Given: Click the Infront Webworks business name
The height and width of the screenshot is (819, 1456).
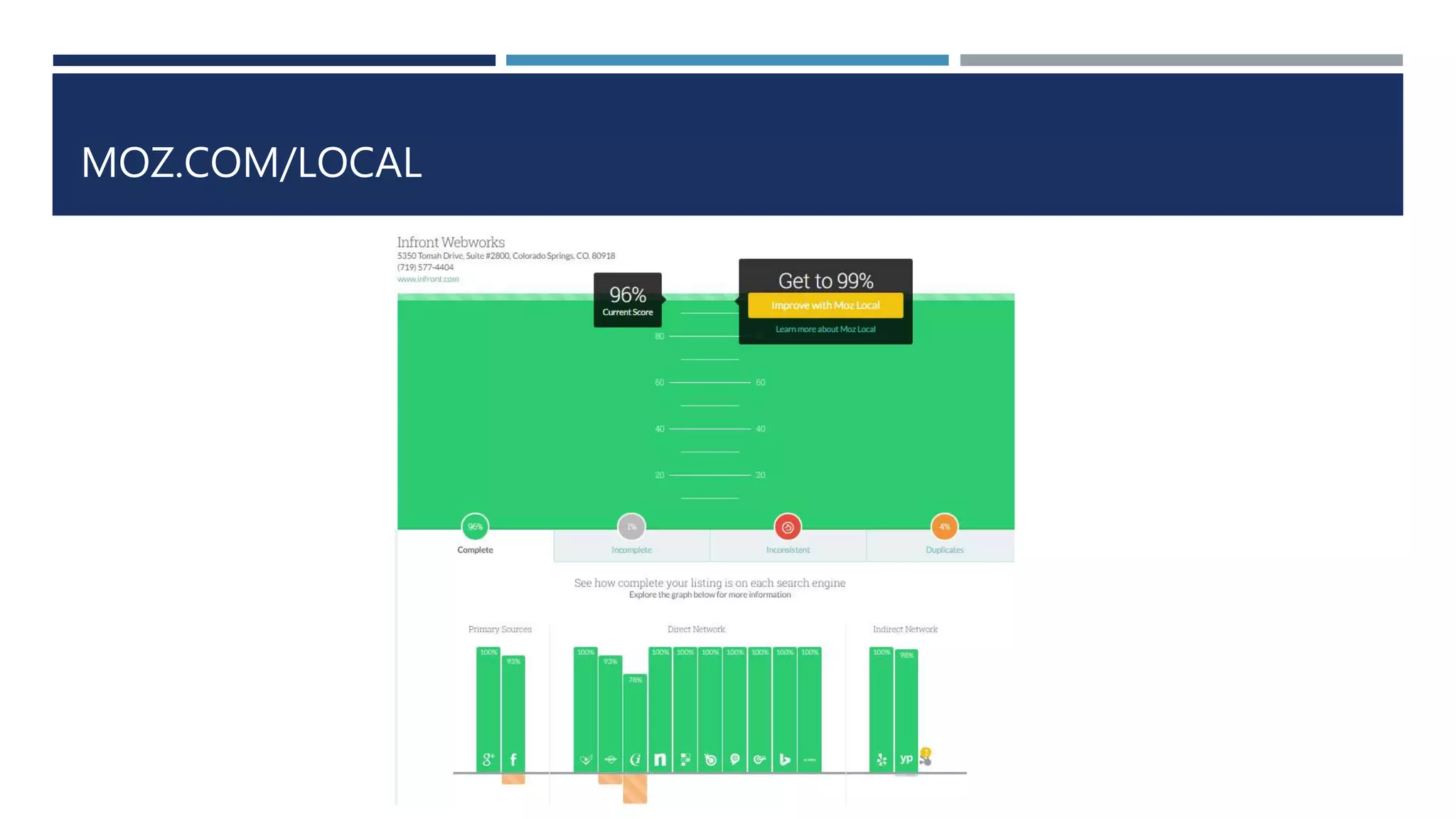Looking at the screenshot, I should pos(451,242).
